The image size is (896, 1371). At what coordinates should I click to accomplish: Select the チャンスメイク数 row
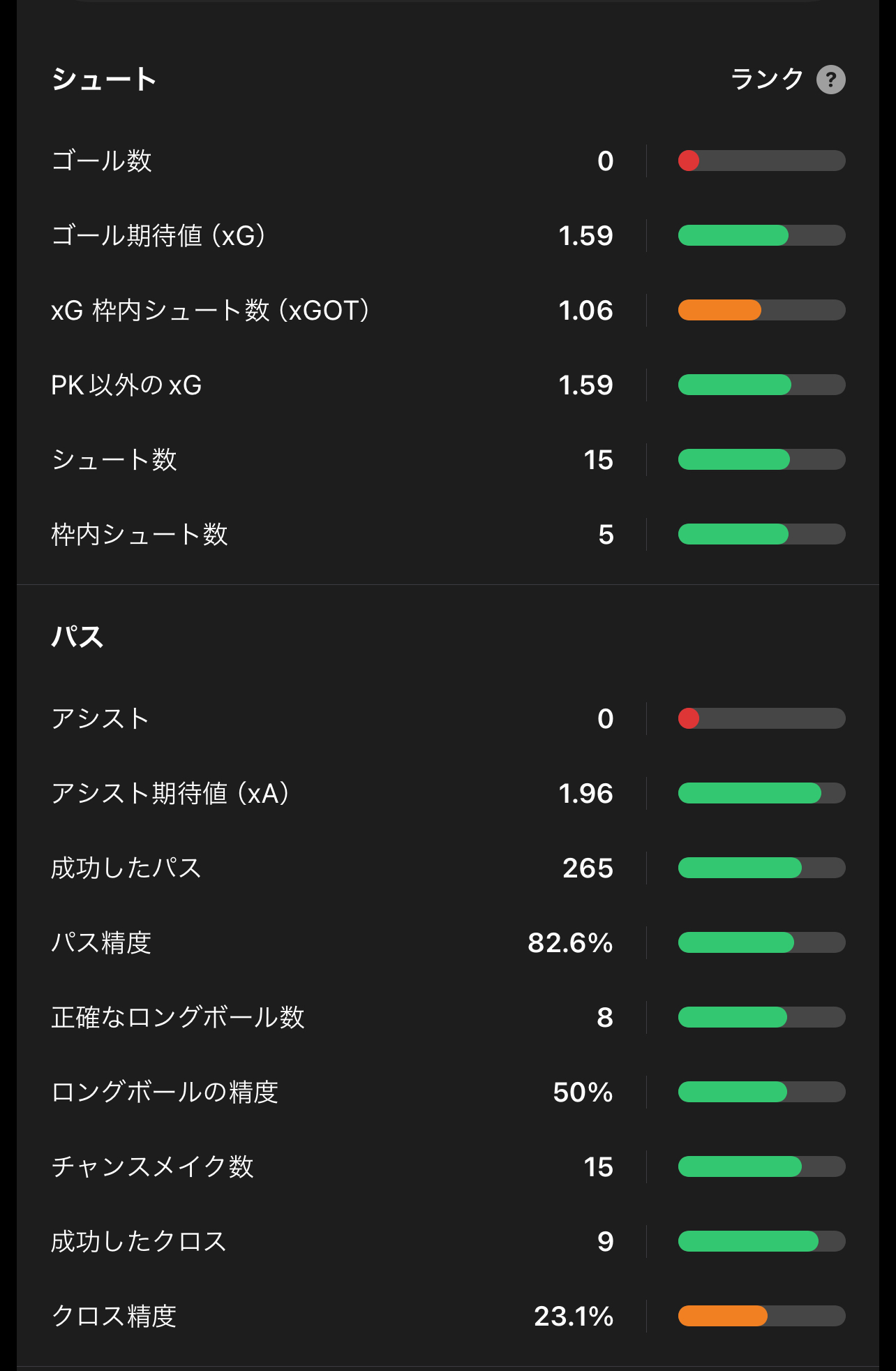[x=448, y=1166]
